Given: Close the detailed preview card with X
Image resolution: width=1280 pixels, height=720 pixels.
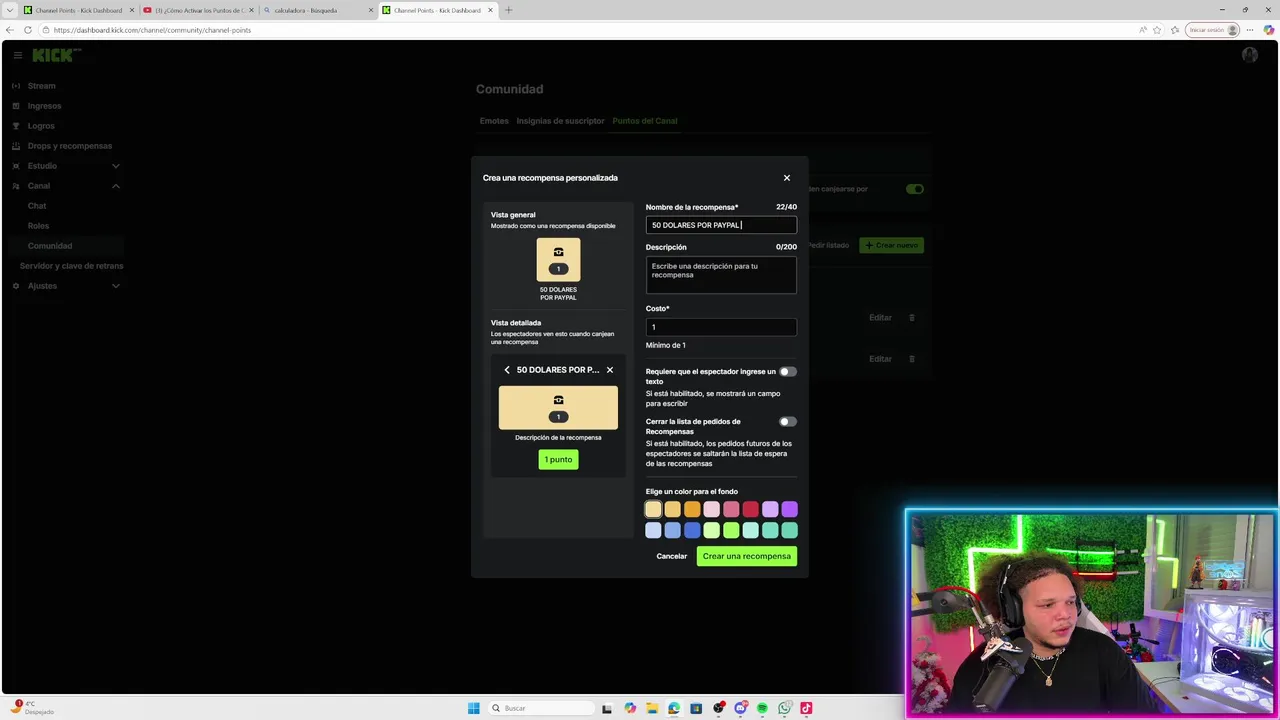Looking at the screenshot, I should (610, 370).
